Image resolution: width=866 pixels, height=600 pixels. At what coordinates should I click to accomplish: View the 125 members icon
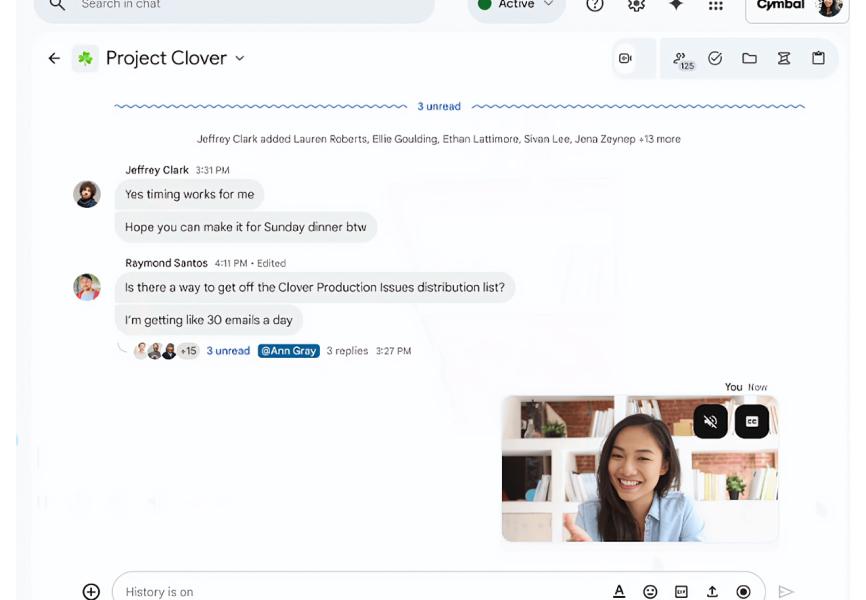click(x=683, y=60)
